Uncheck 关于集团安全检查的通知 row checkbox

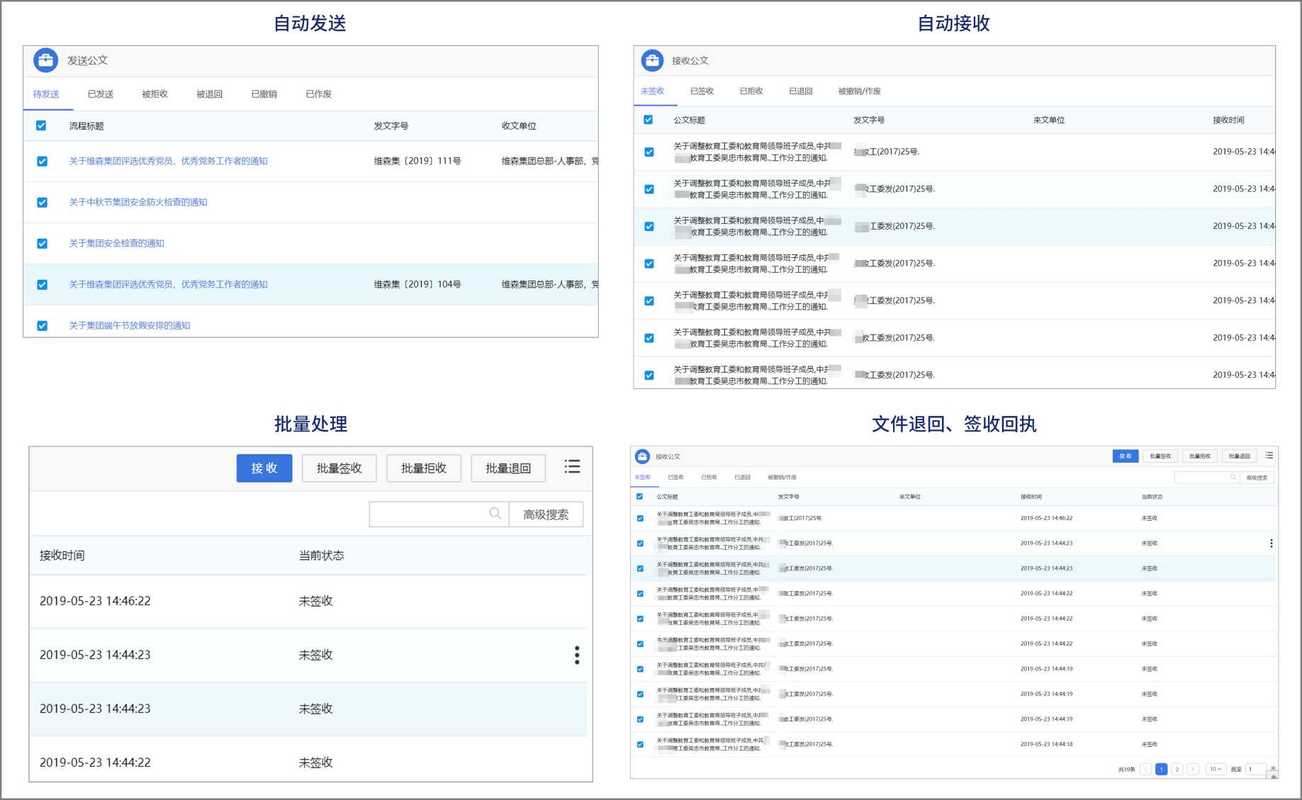point(42,244)
